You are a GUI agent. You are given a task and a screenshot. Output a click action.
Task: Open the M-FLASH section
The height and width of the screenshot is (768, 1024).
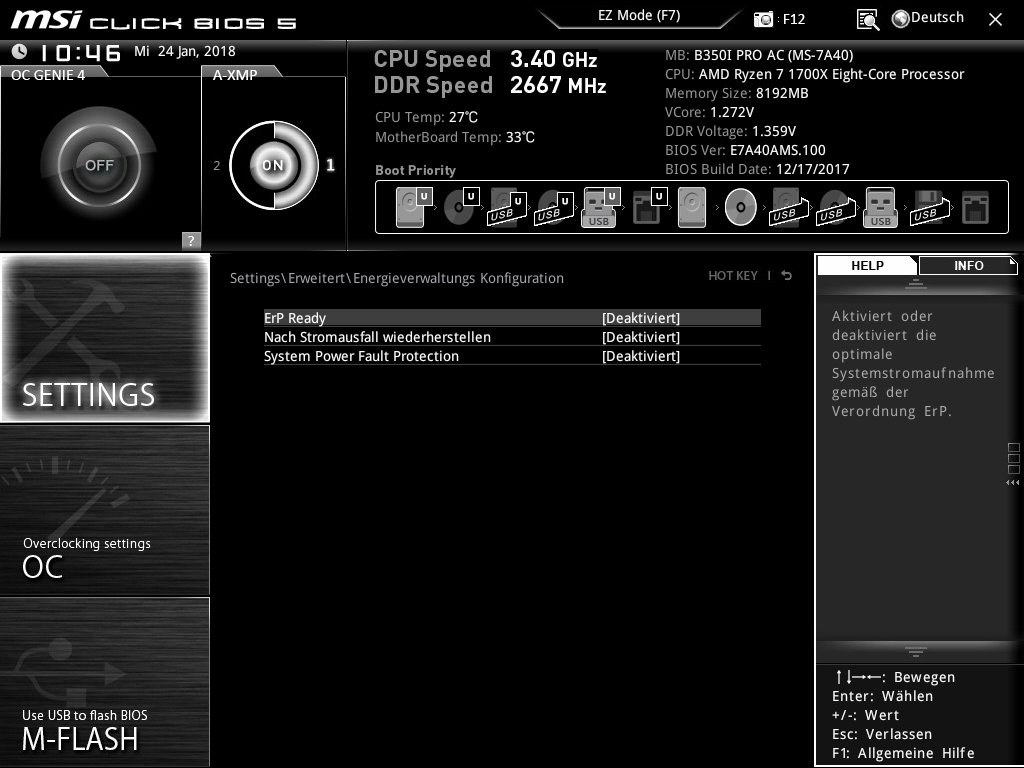(x=105, y=682)
